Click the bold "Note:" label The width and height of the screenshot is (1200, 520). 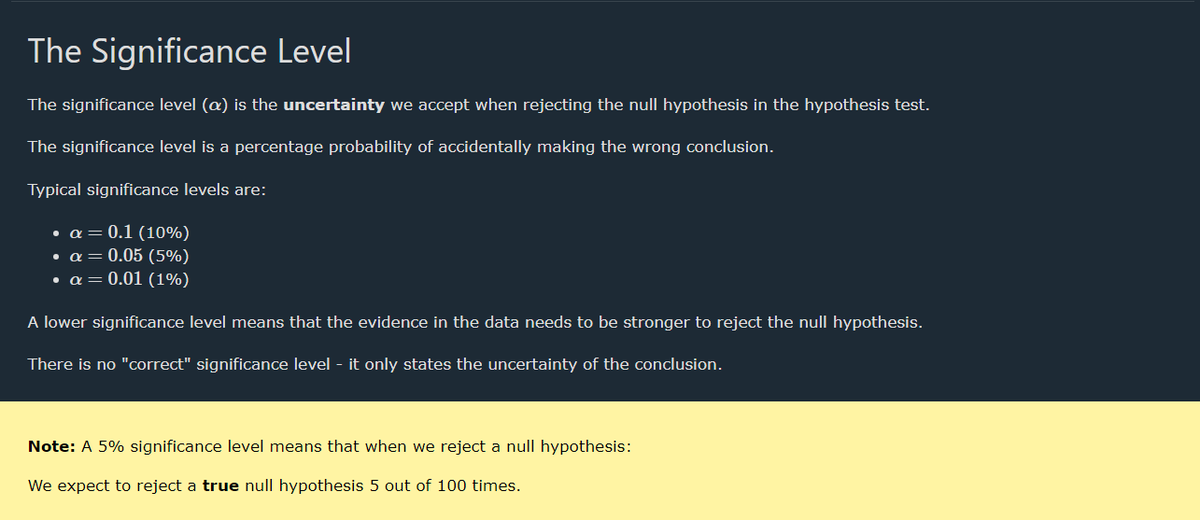(x=52, y=445)
